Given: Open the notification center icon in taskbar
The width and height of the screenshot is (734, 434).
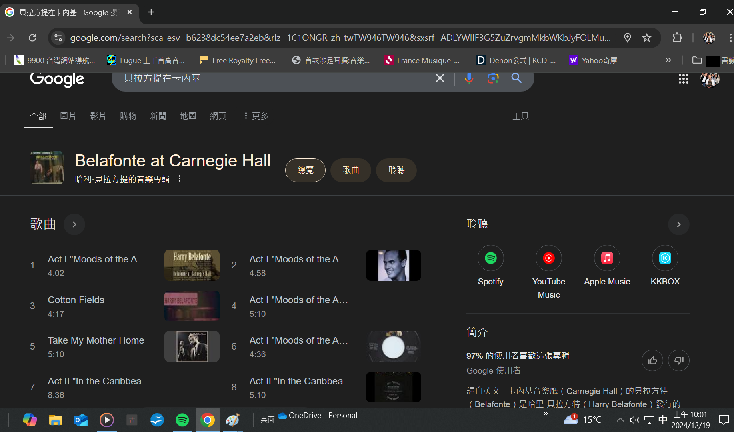Looking at the screenshot, I should (724, 419).
